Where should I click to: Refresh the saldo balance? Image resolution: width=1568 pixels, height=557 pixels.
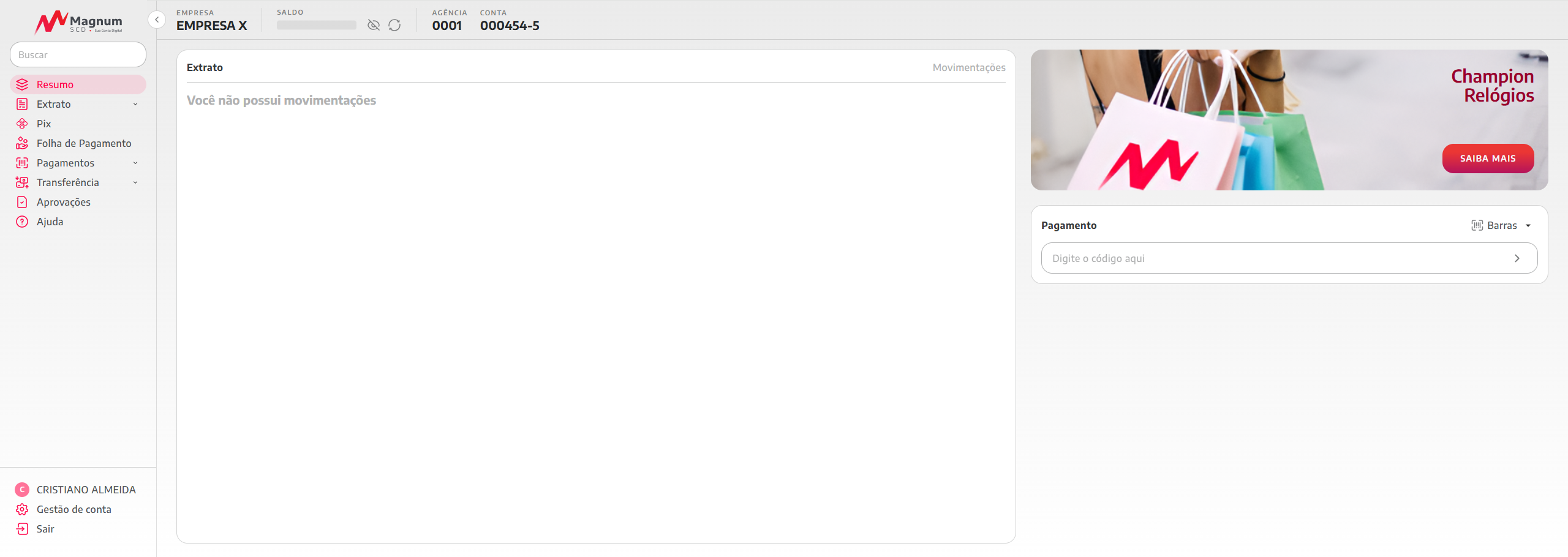(394, 25)
